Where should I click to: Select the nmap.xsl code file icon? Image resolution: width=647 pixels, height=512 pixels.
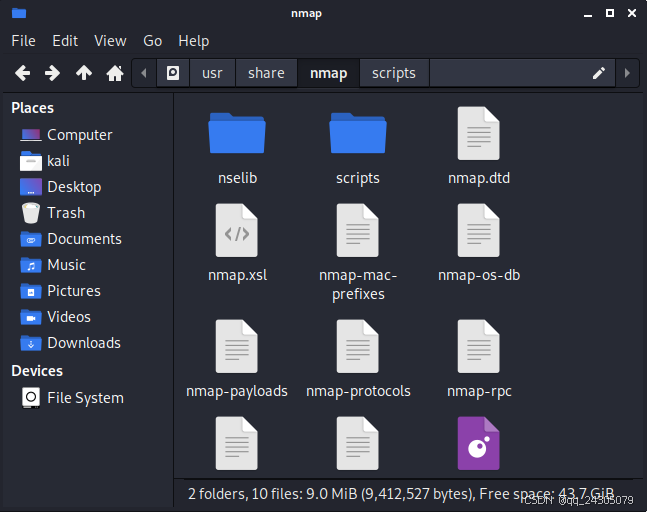(237, 230)
